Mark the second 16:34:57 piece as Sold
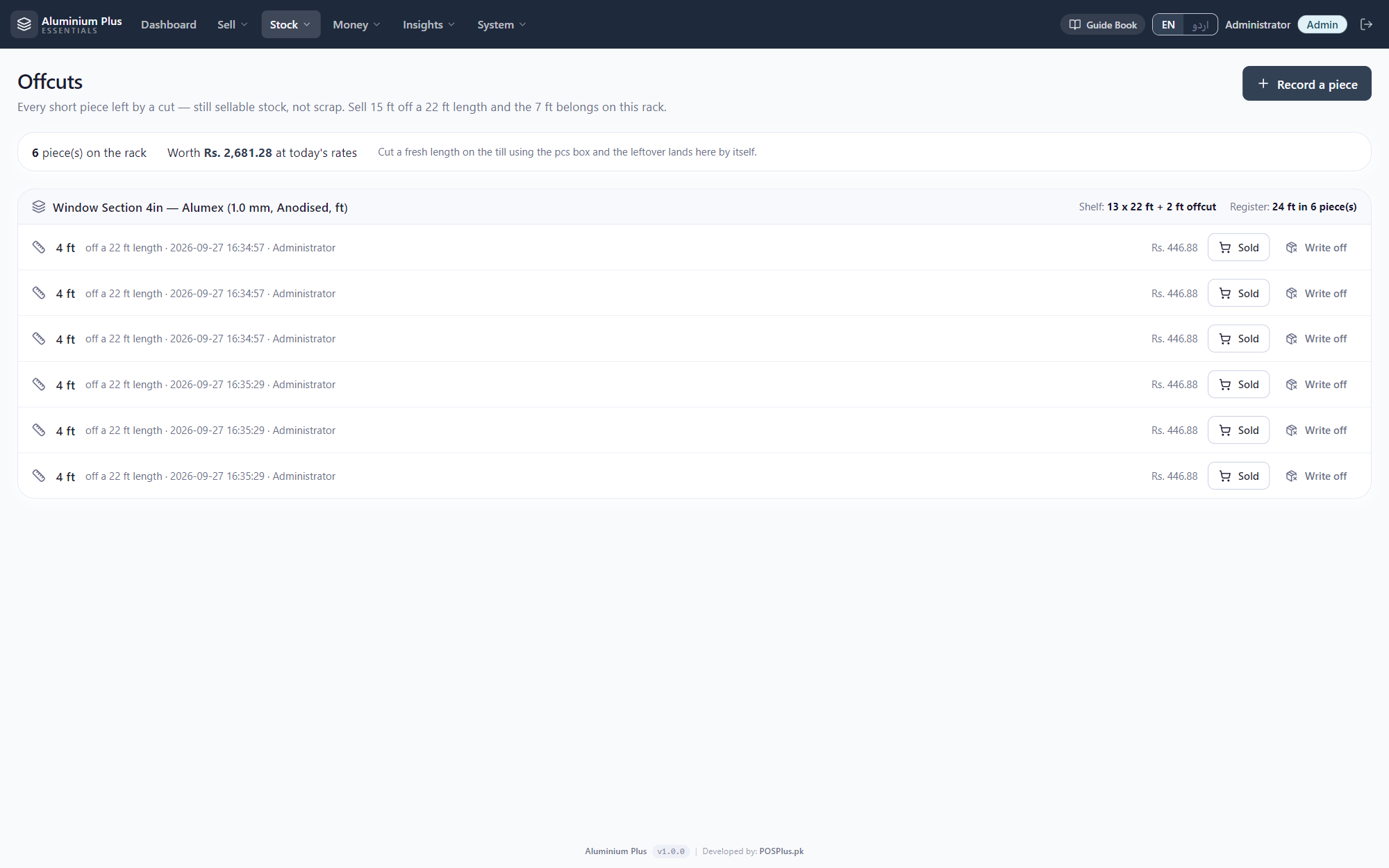 (1238, 293)
